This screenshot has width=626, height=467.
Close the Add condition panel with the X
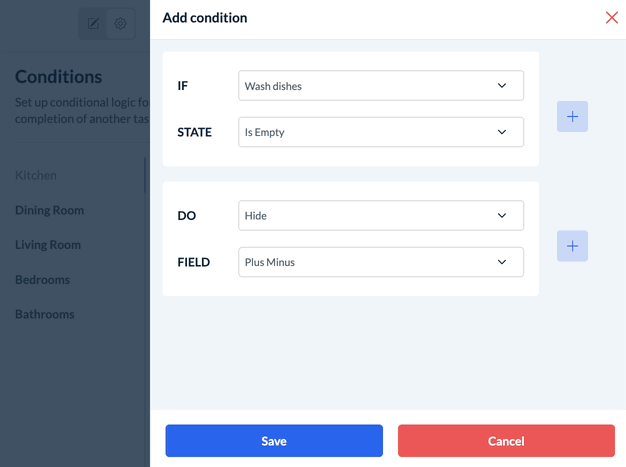click(x=612, y=17)
